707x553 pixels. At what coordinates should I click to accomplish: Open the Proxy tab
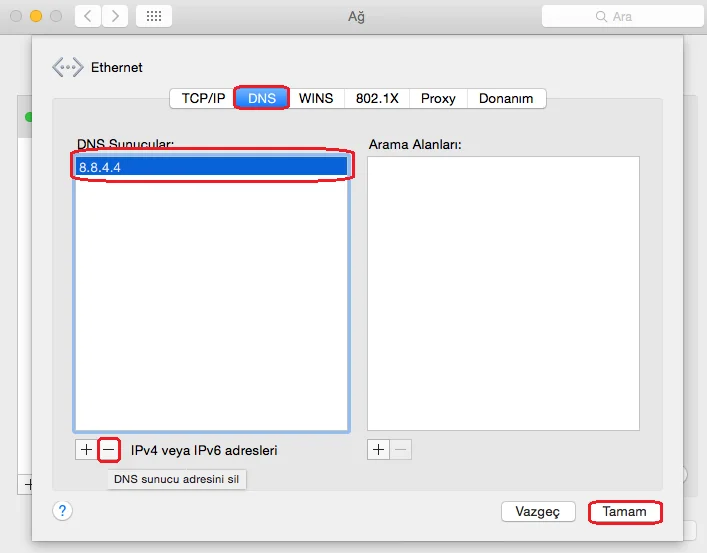pos(438,98)
